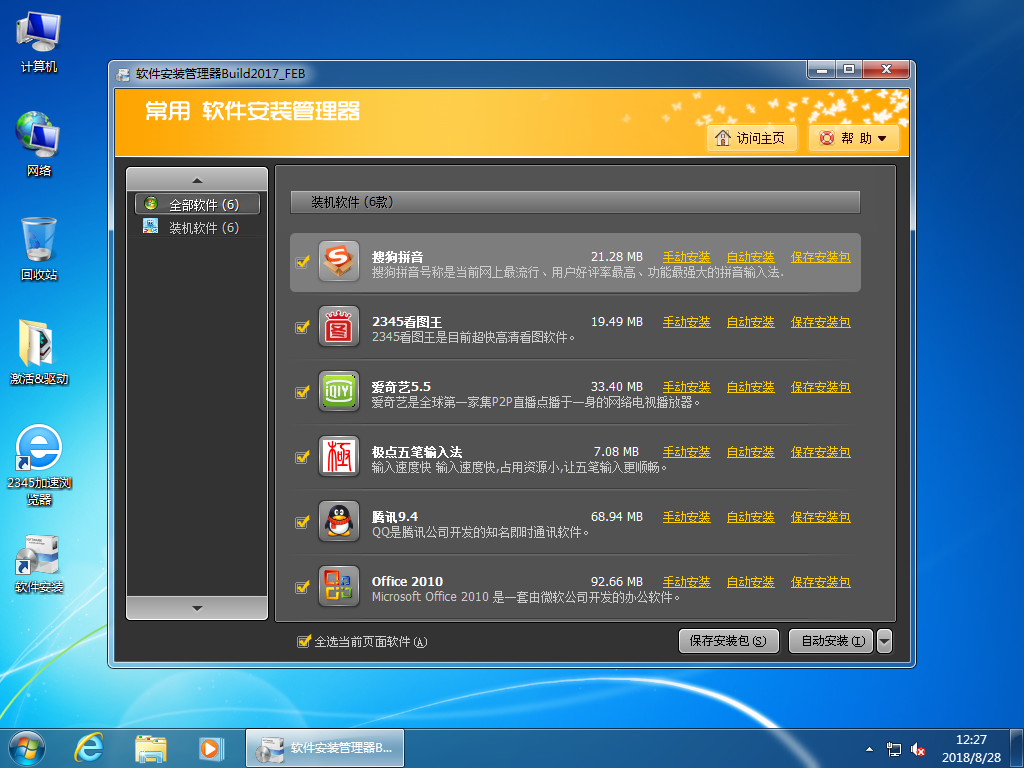Click the sidebar scroll-up arrow
This screenshot has height=768, width=1024.
pyautogui.click(x=197, y=180)
